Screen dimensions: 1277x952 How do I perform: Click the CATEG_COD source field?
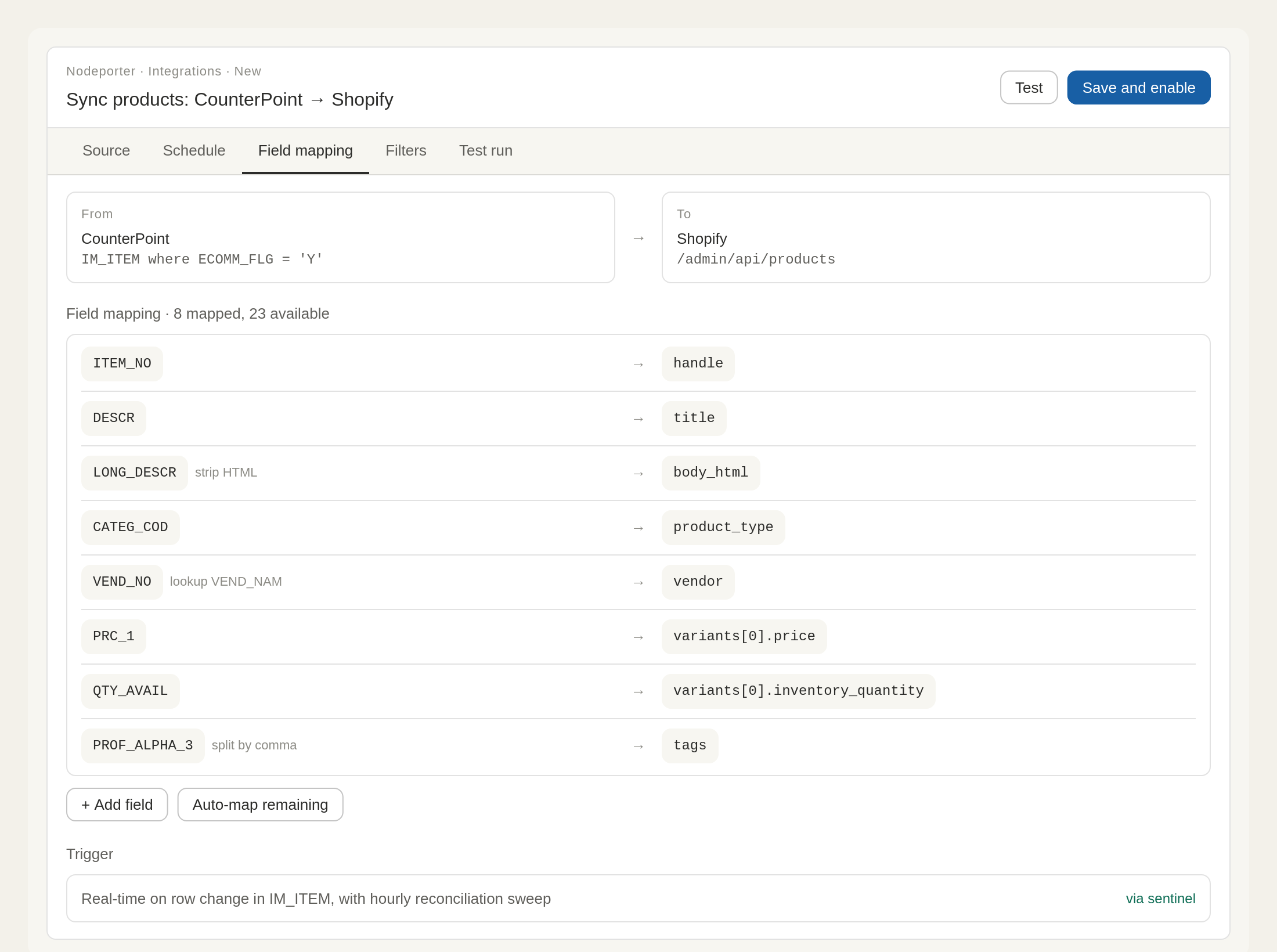click(x=131, y=527)
